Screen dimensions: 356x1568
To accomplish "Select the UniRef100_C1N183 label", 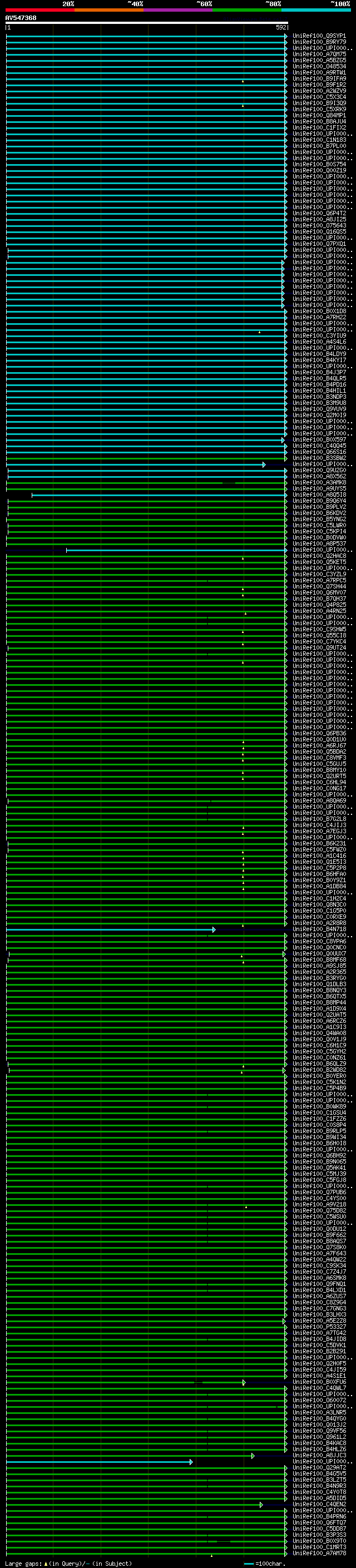I will (x=319, y=140).
